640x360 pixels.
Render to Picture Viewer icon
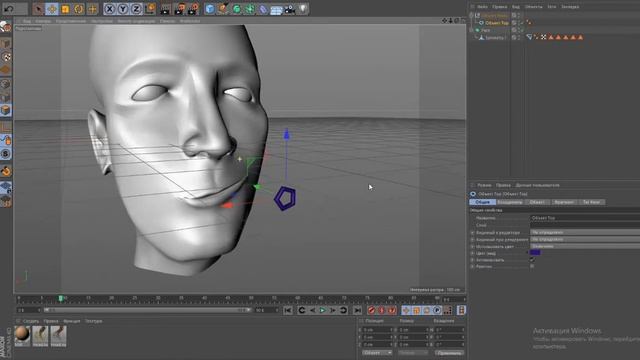point(179,9)
